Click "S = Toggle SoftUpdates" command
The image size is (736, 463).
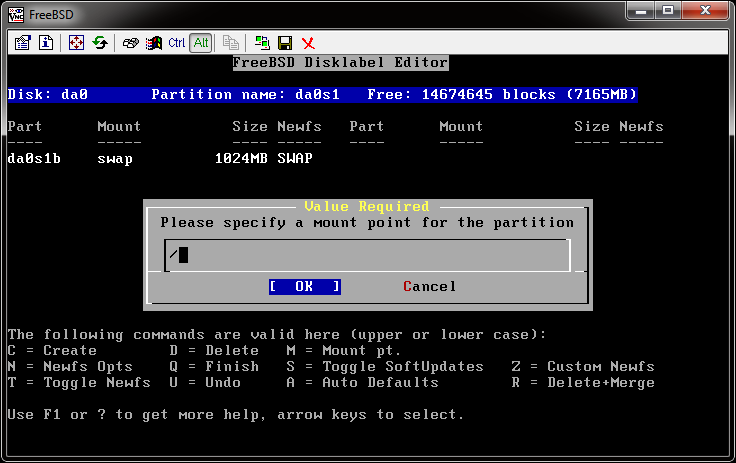coord(385,366)
